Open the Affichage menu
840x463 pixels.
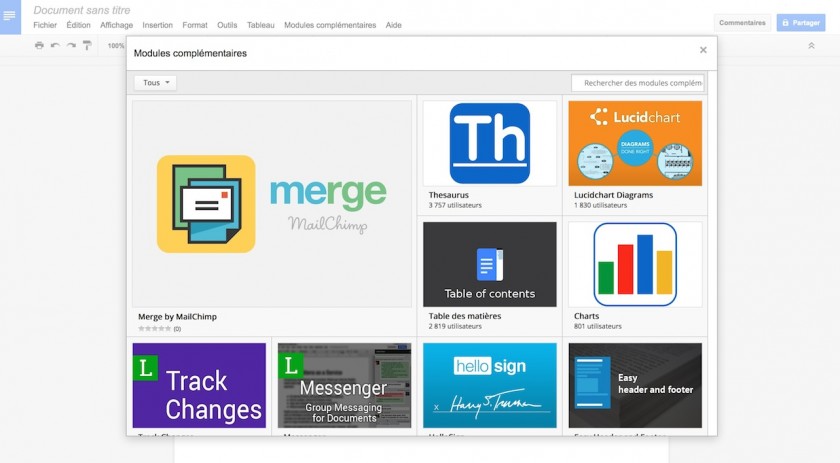click(x=116, y=25)
